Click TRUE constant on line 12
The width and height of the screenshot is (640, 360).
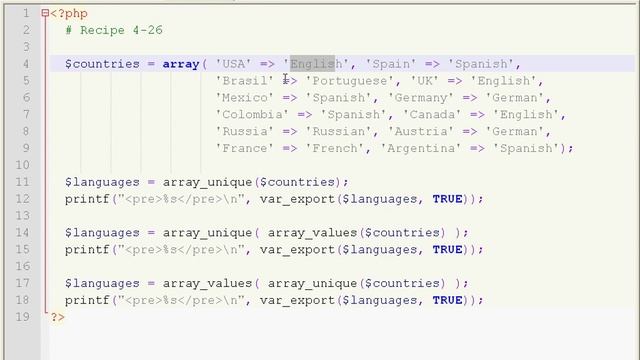click(x=447, y=199)
